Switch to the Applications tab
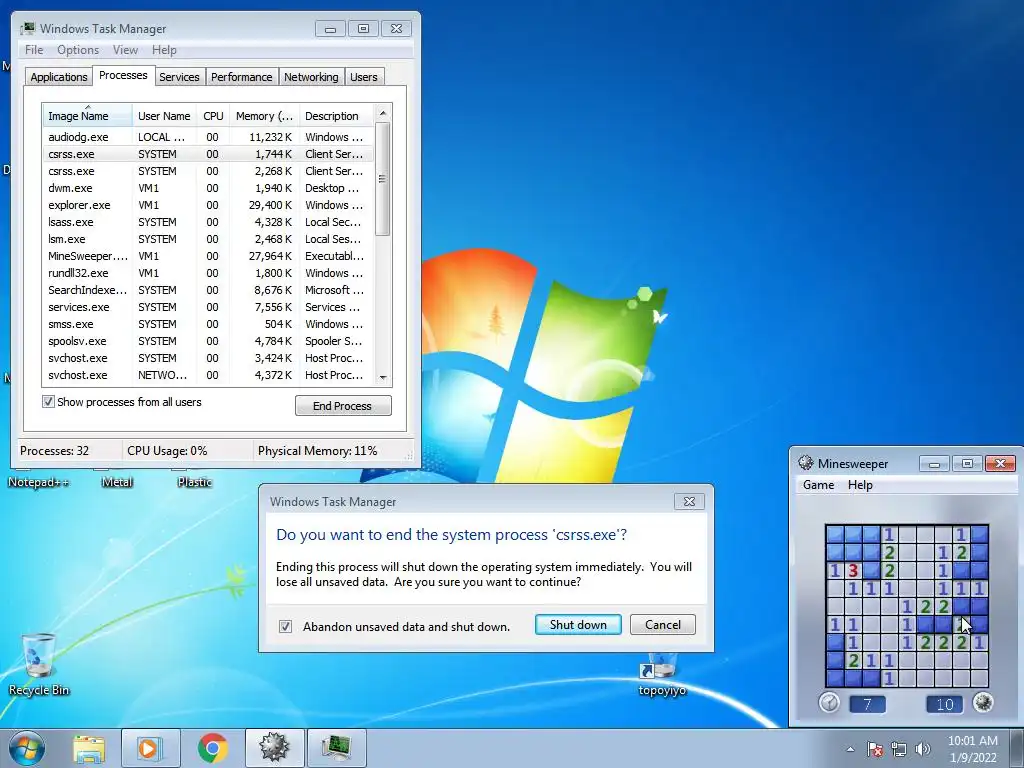Viewport: 1024px width, 768px height. (59, 77)
